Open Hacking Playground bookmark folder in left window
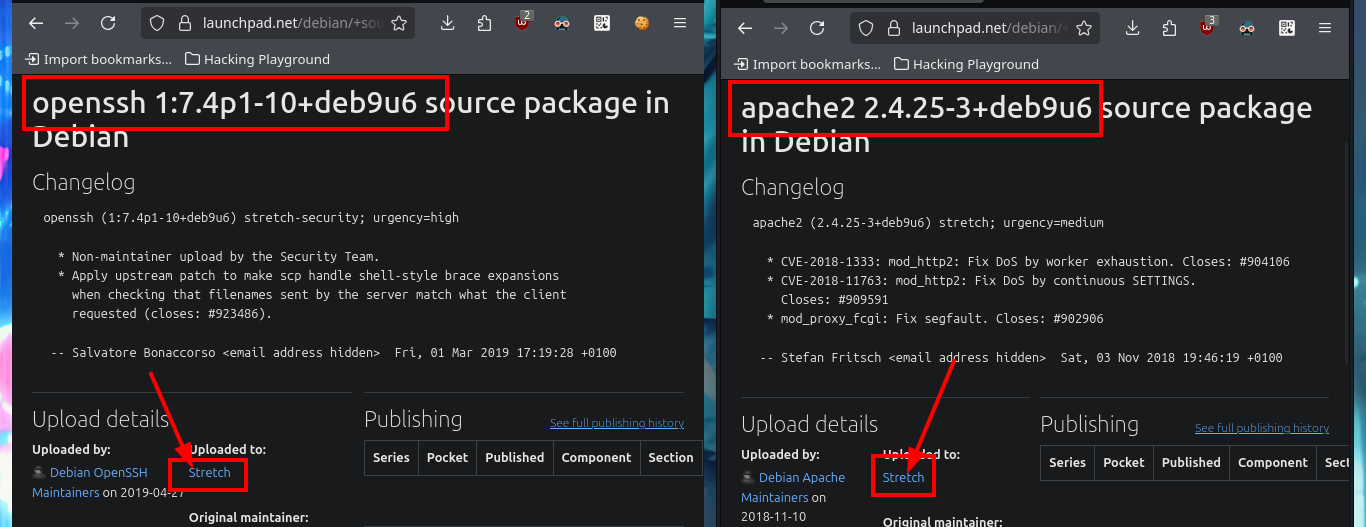 (257, 59)
